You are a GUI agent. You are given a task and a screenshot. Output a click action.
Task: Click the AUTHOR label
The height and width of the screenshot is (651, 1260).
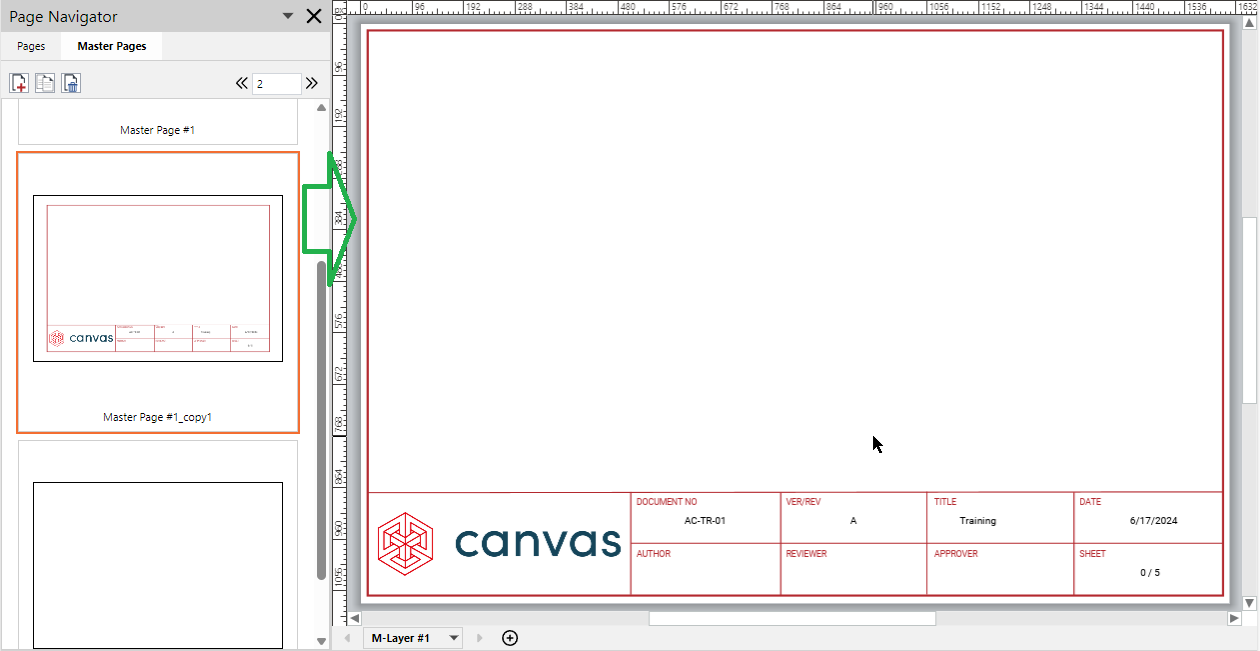(x=654, y=554)
